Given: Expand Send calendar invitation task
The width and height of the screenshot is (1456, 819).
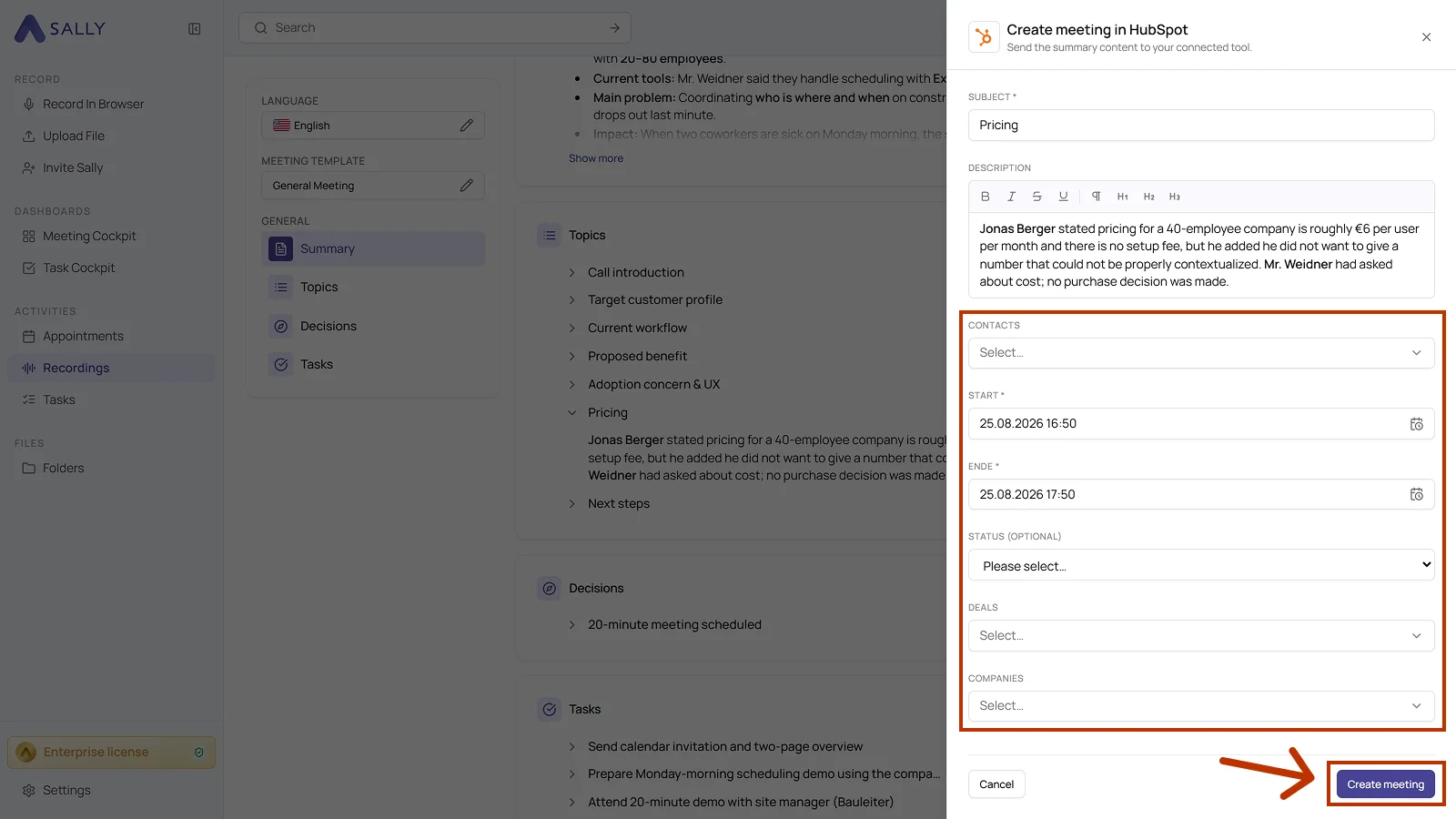Looking at the screenshot, I should tap(571, 747).
